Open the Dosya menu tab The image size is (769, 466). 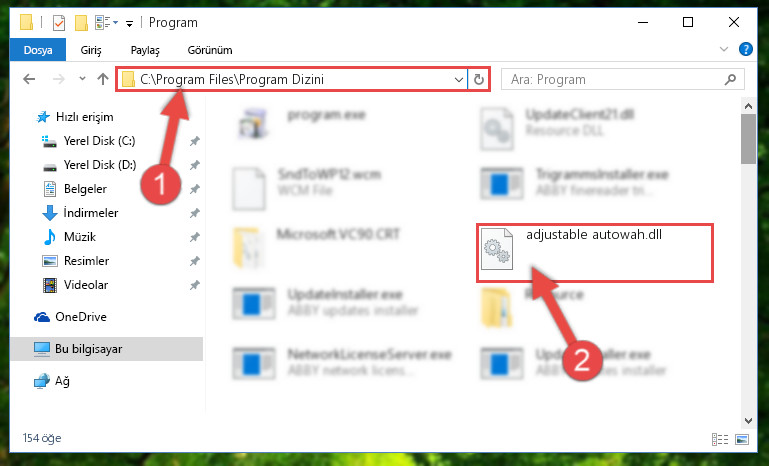(38, 50)
